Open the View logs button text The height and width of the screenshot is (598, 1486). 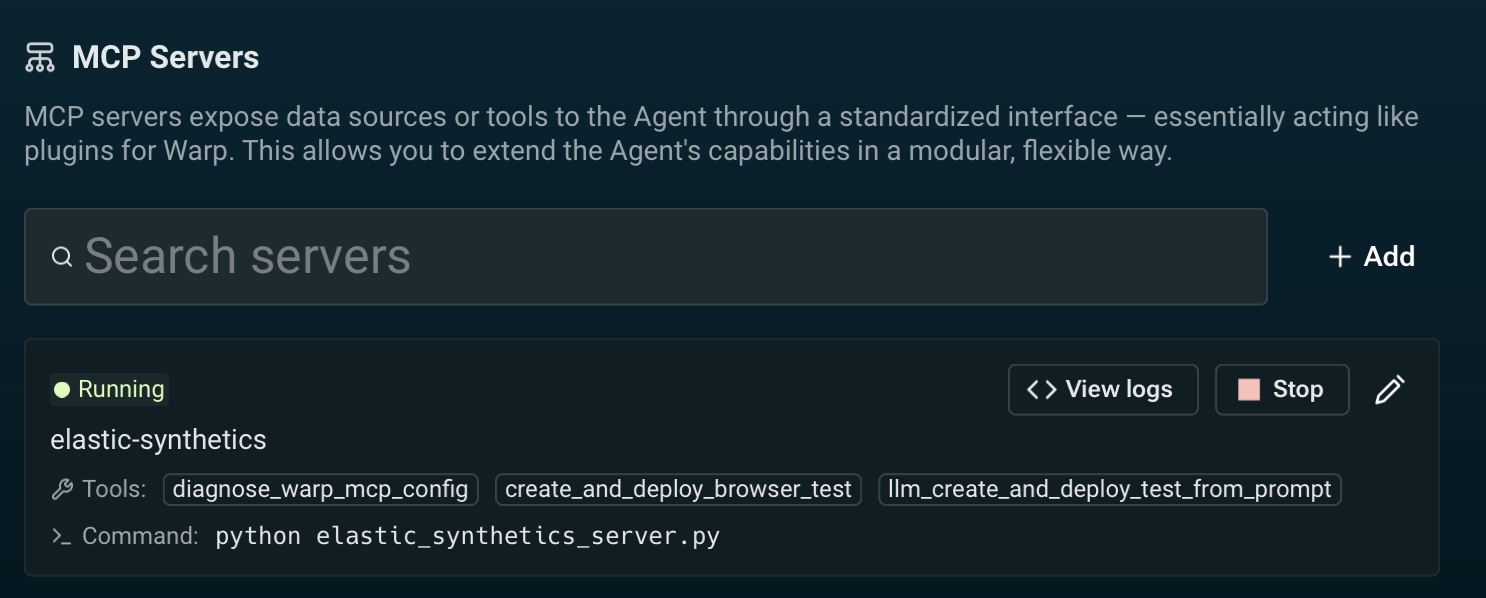[x=1118, y=389]
